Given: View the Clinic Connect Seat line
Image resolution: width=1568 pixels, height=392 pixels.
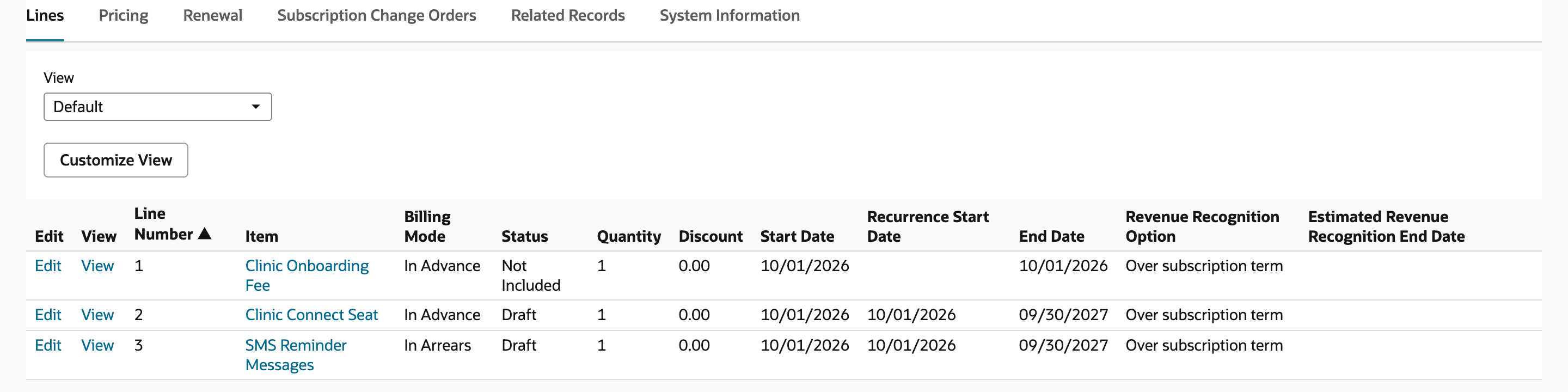Looking at the screenshot, I should click(97, 315).
